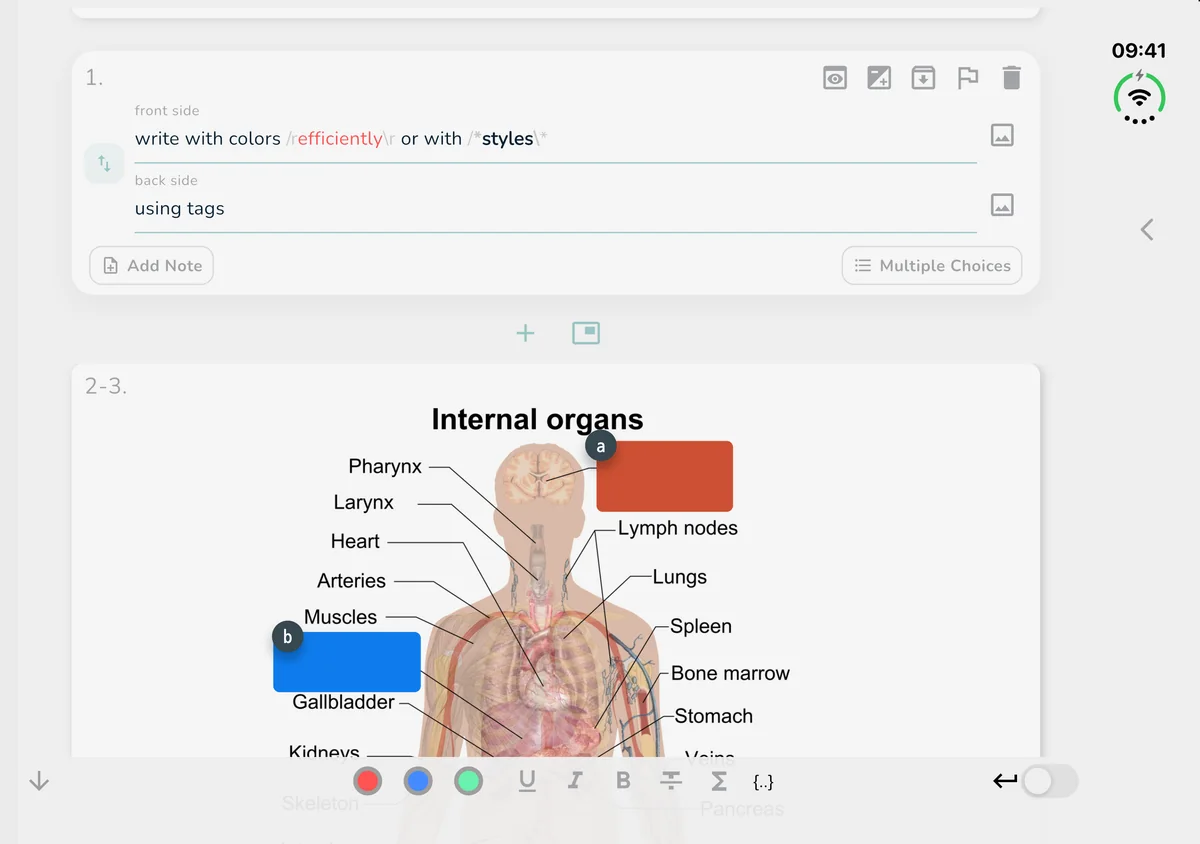This screenshot has width=1200, height=844.
Task: Open Multiple Choices options
Action: [932, 266]
